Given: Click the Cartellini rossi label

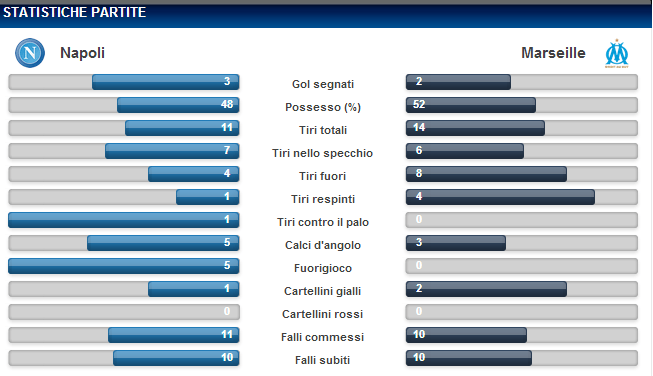Looking at the screenshot, I should 323,314.
